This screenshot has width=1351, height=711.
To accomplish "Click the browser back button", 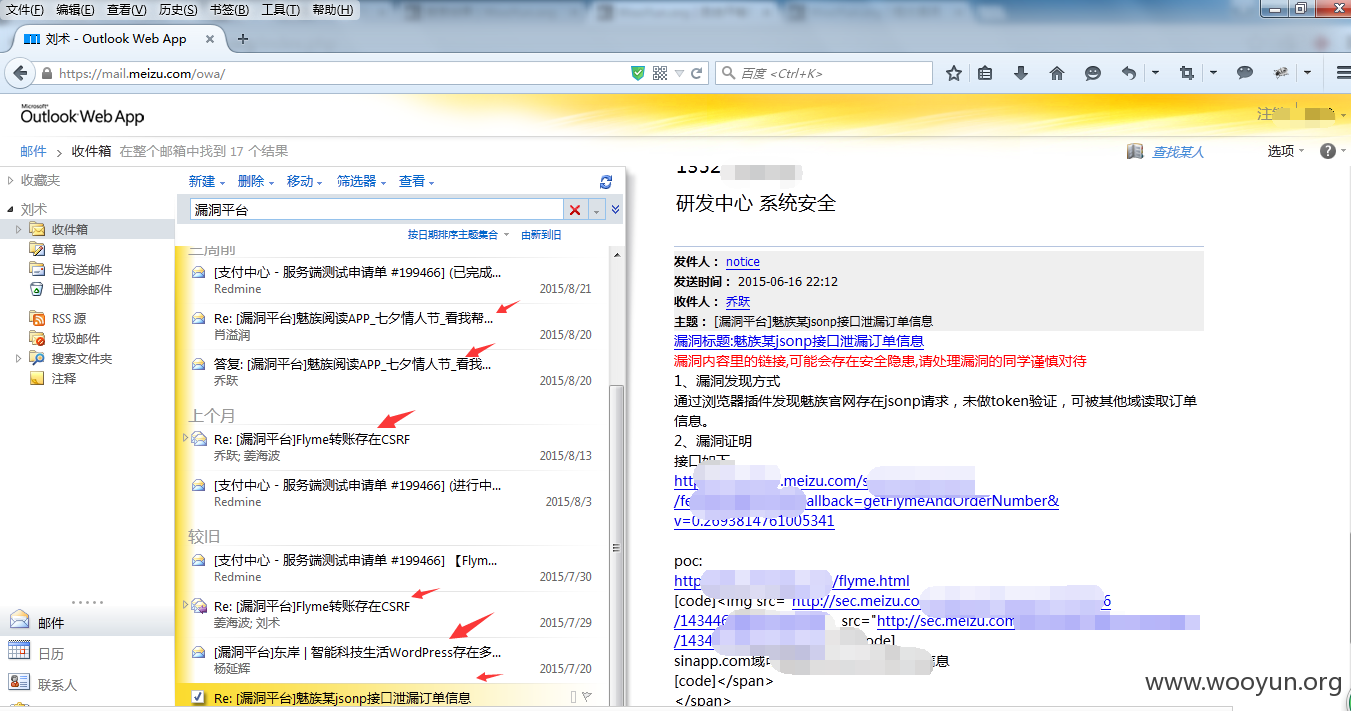I will [x=18, y=73].
